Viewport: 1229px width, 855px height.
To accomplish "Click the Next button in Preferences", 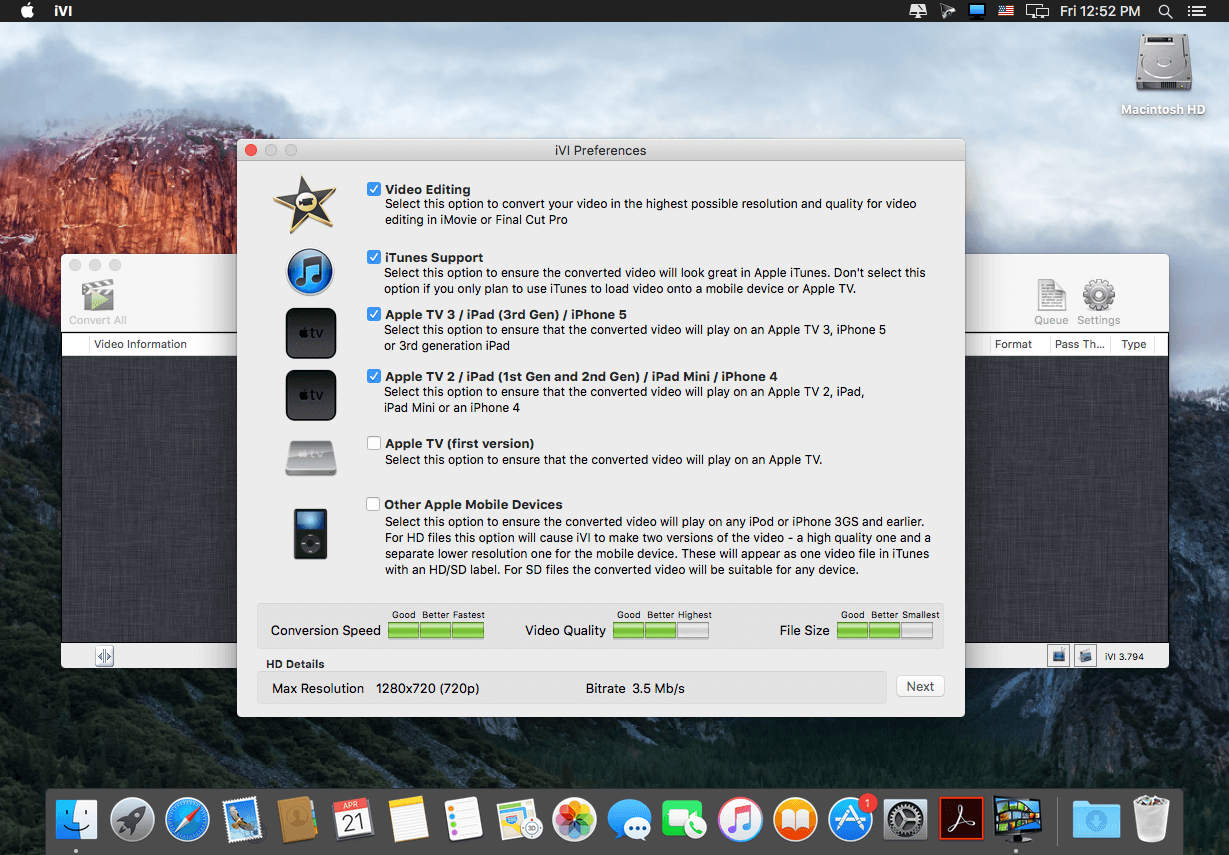I will click(x=920, y=686).
